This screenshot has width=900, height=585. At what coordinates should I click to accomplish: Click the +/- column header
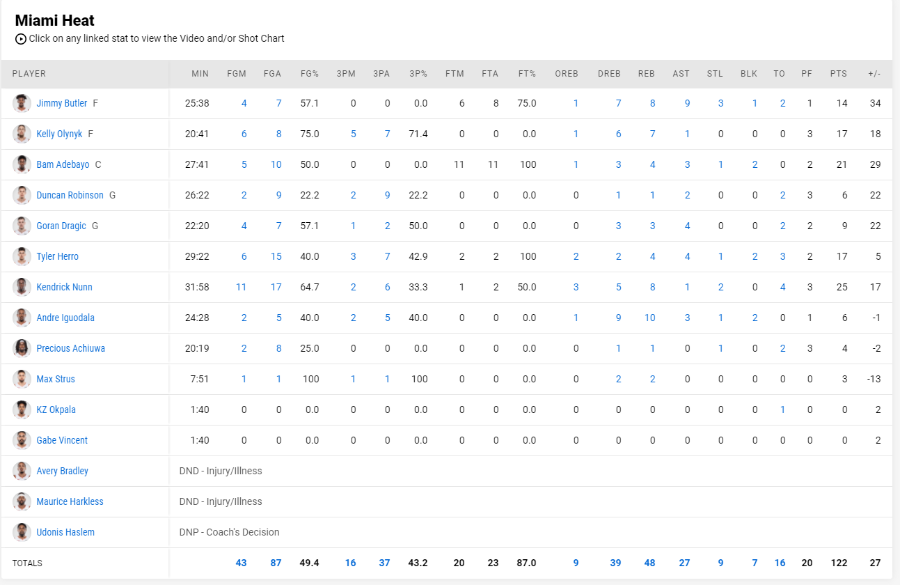click(874, 73)
